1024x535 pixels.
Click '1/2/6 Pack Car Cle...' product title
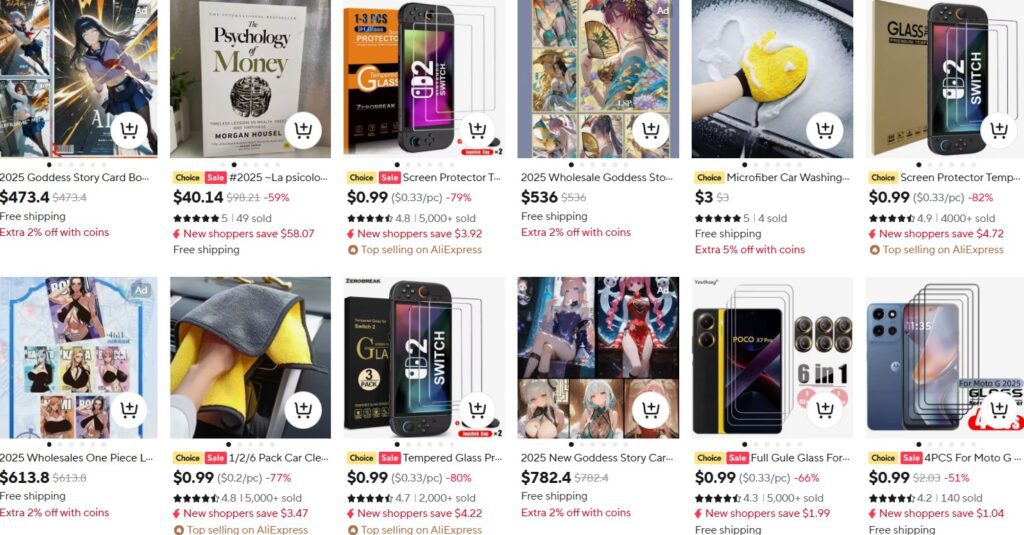coord(279,458)
